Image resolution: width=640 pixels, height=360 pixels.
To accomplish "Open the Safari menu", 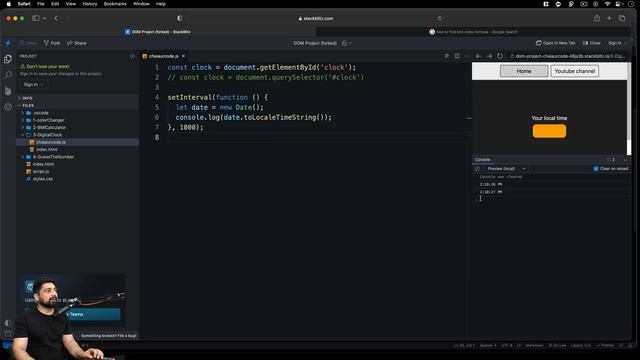I will pos(24,4).
